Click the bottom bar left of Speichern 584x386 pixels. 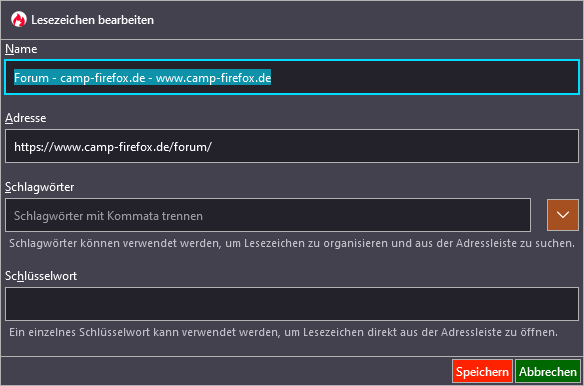pos(226,371)
